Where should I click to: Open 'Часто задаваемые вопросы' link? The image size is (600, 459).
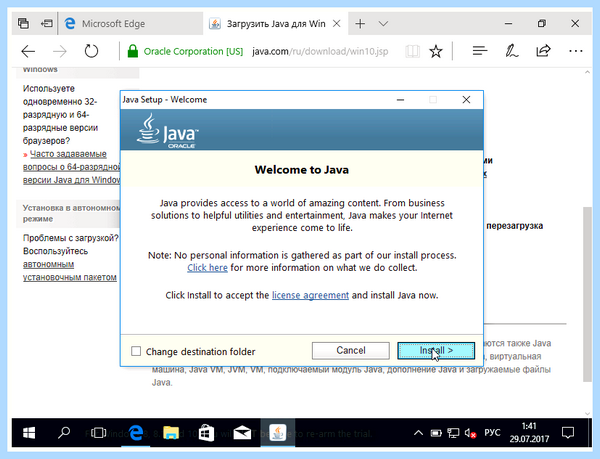pyautogui.click(x=71, y=167)
